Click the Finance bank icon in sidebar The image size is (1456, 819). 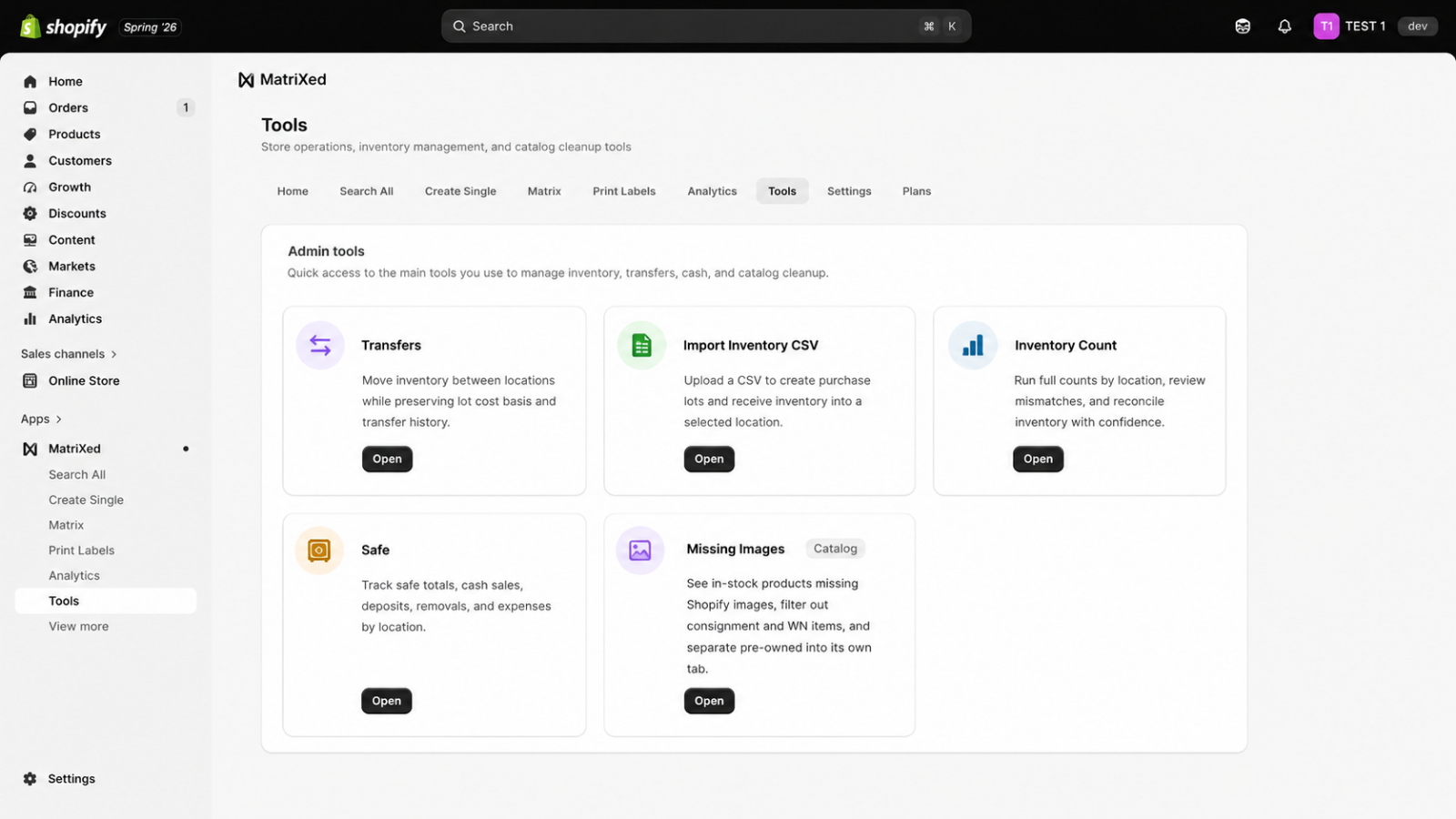[x=30, y=292]
